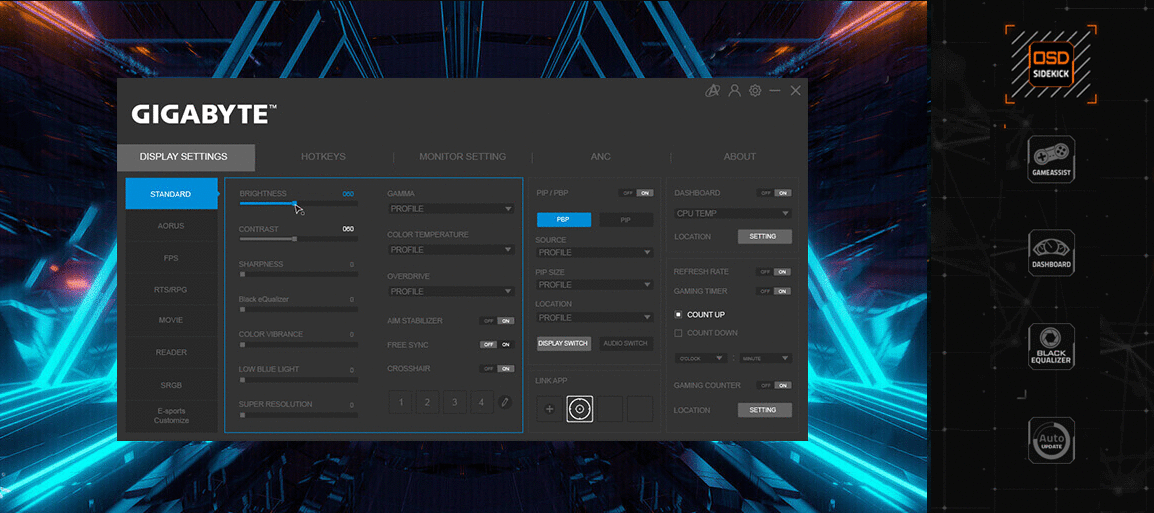Click the AORUS logo icon in title bar
Screen dimensions: 1154x513
click(712, 91)
